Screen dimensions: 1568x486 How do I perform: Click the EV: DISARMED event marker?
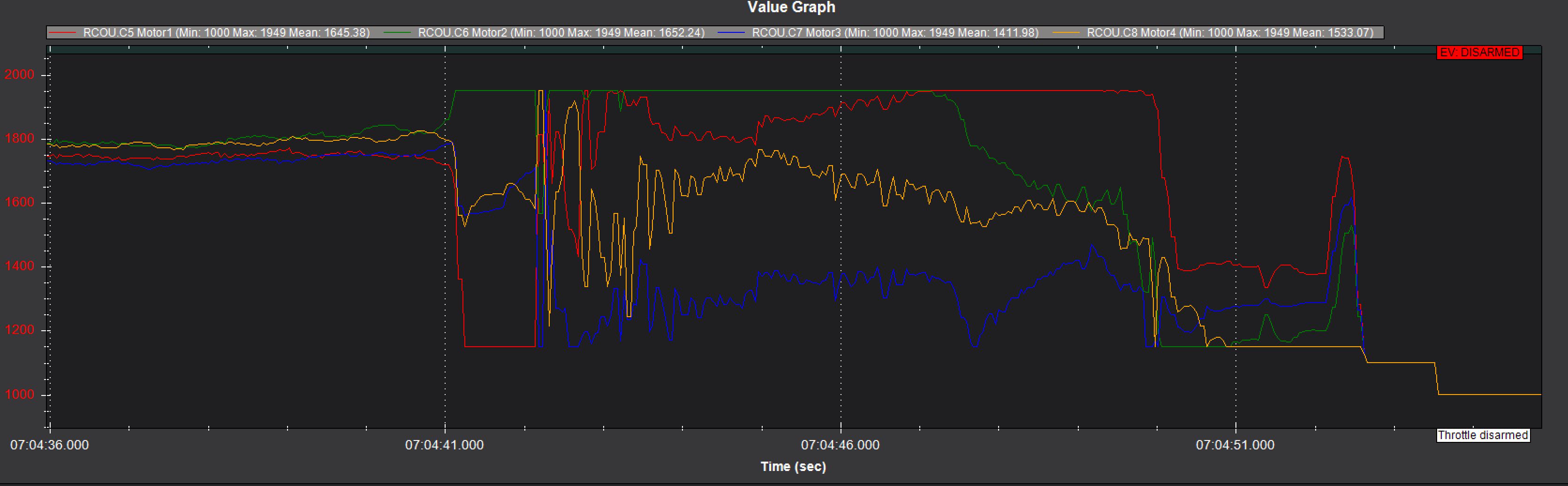[x=1479, y=53]
